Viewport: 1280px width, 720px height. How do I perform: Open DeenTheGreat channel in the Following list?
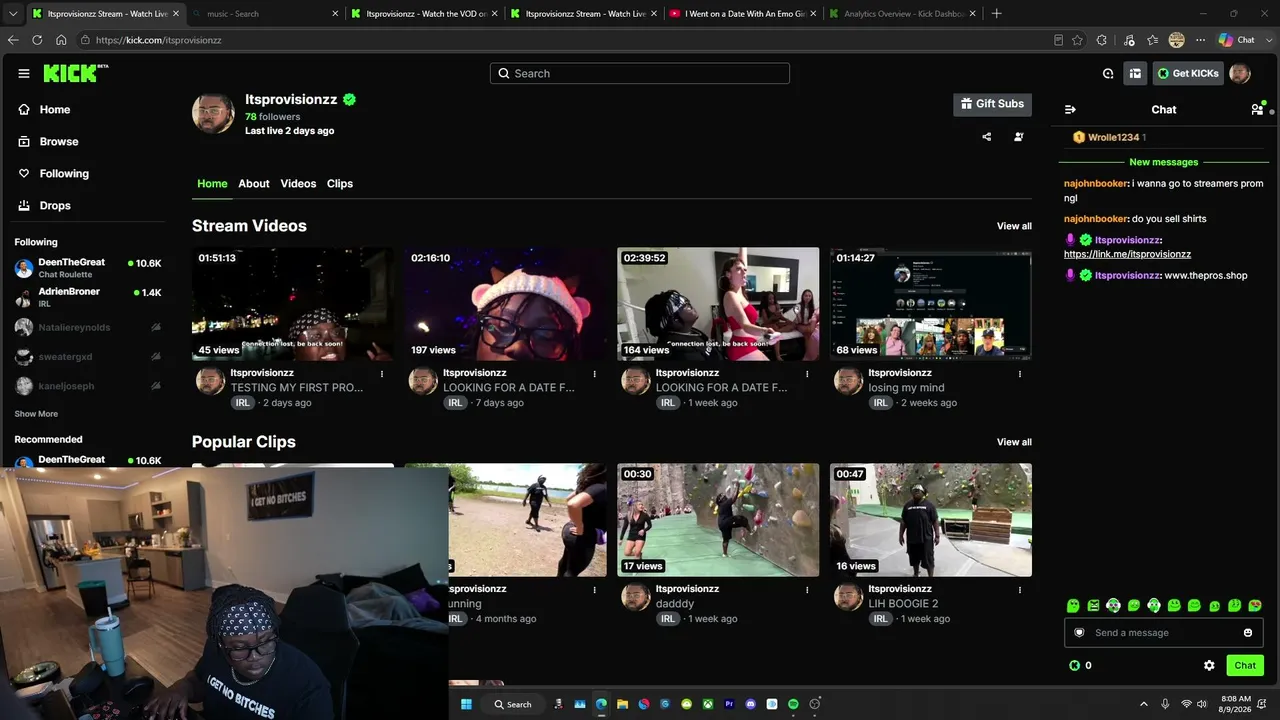pos(87,268)
